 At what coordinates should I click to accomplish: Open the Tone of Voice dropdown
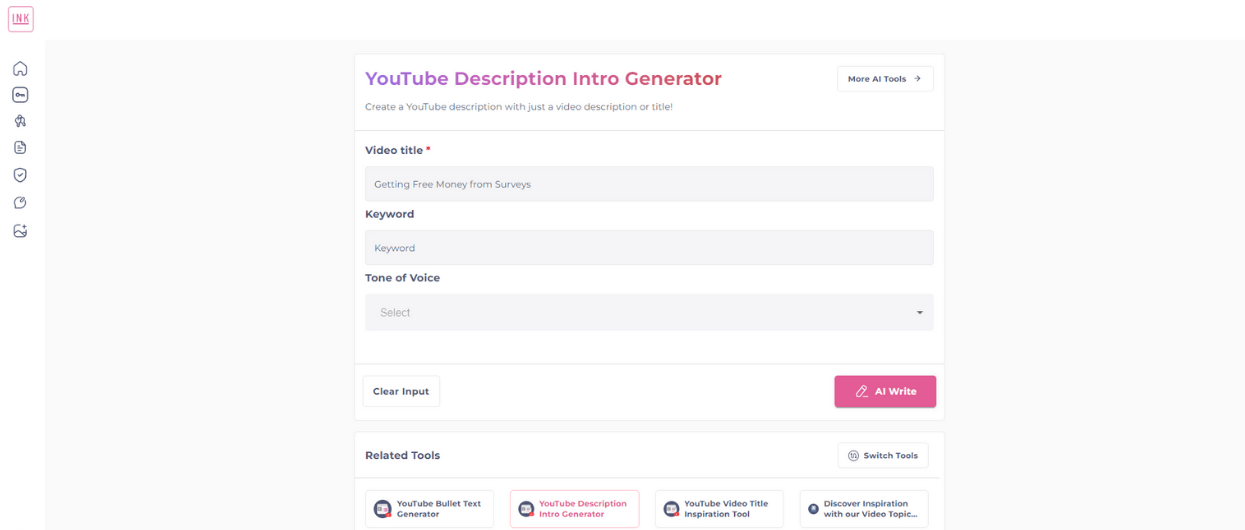pos(649,312)
